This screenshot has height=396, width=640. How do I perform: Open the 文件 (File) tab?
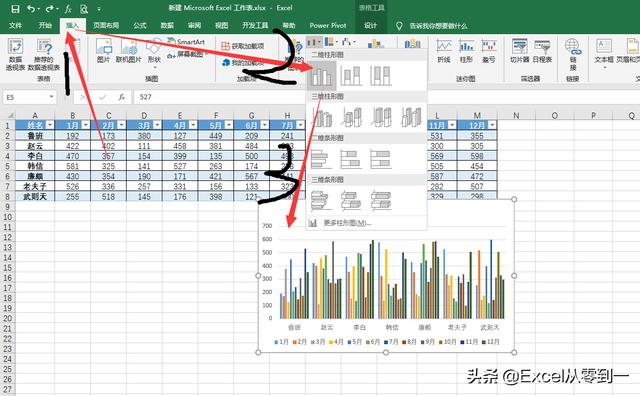pyautogui.click(x=15, y=25)
